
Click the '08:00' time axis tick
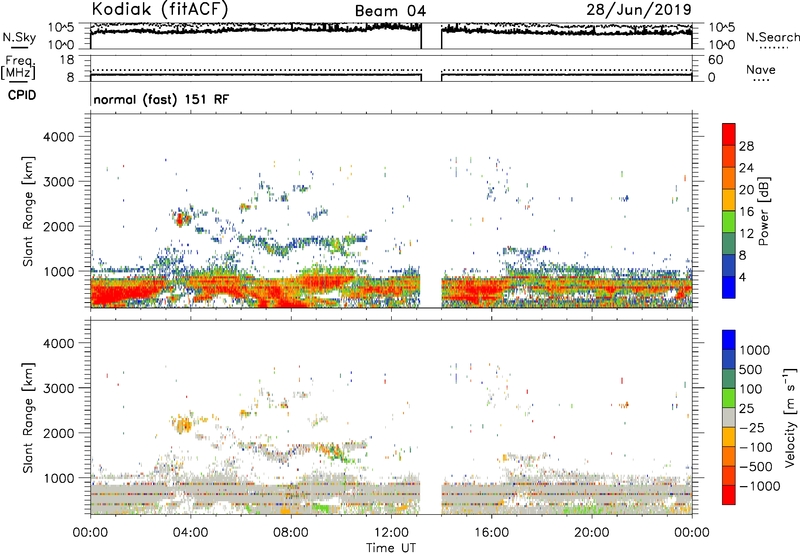coord(290,533)
